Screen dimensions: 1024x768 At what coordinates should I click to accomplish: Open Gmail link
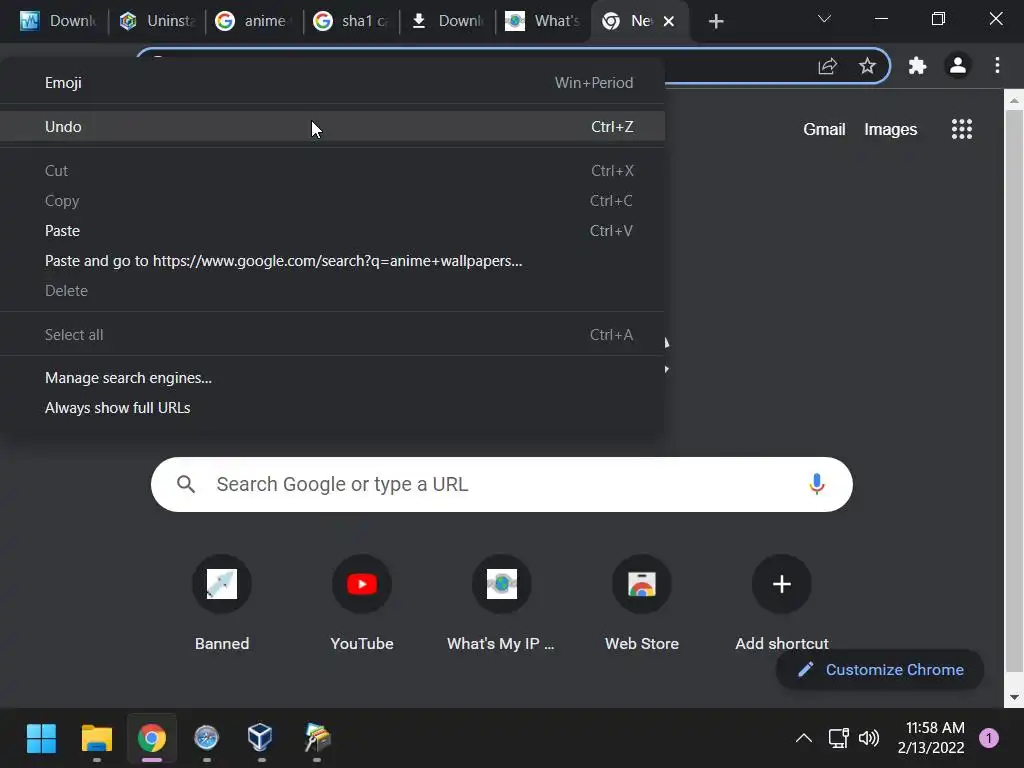pyautogui.click(x=824, y=129)
